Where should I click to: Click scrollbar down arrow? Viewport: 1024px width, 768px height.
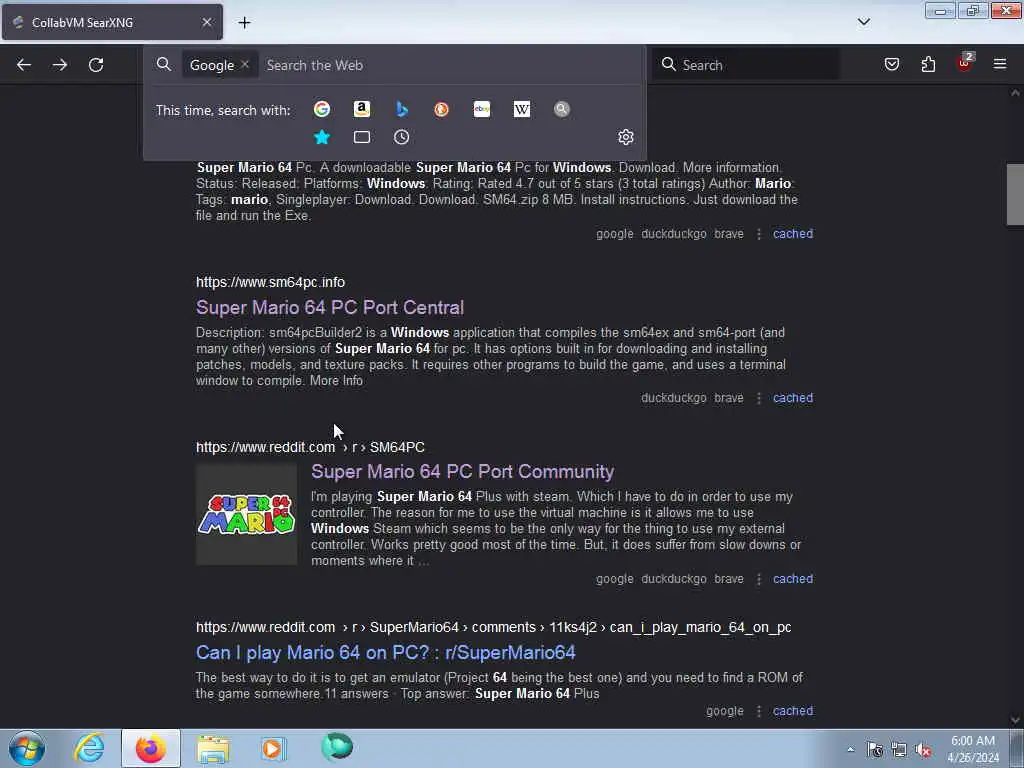(1015, 720)
